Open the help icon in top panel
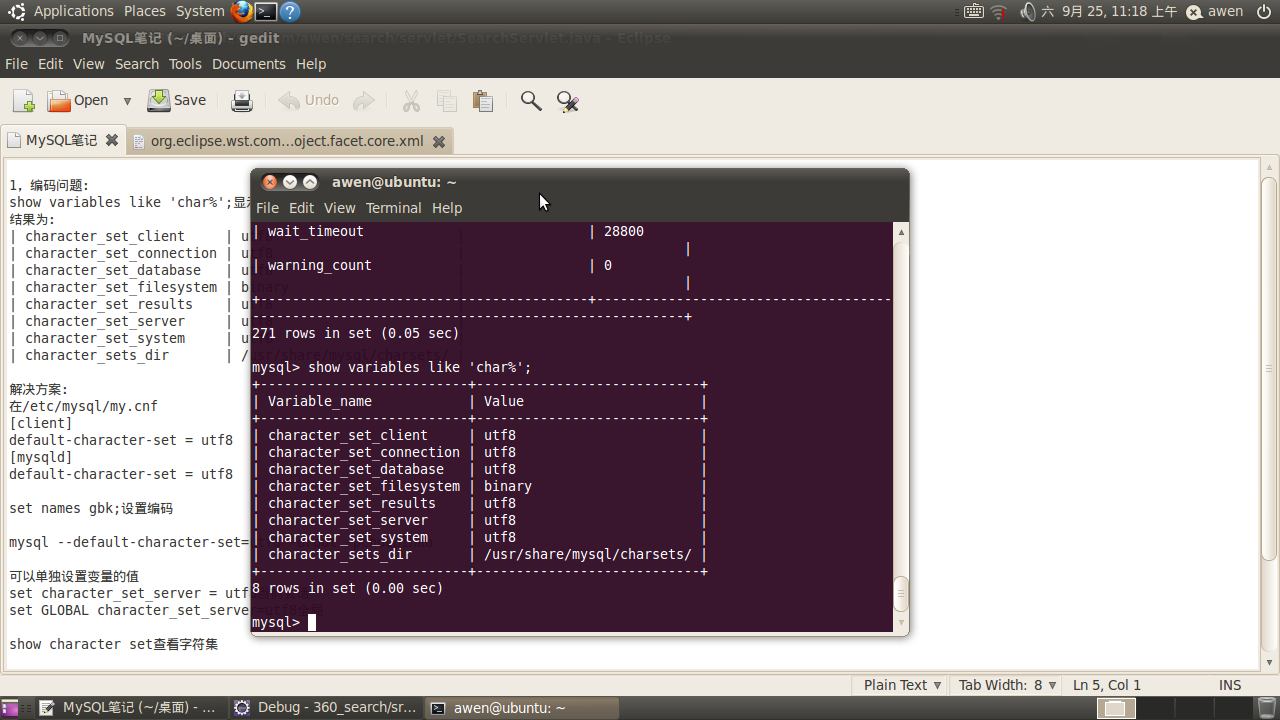 290,12
